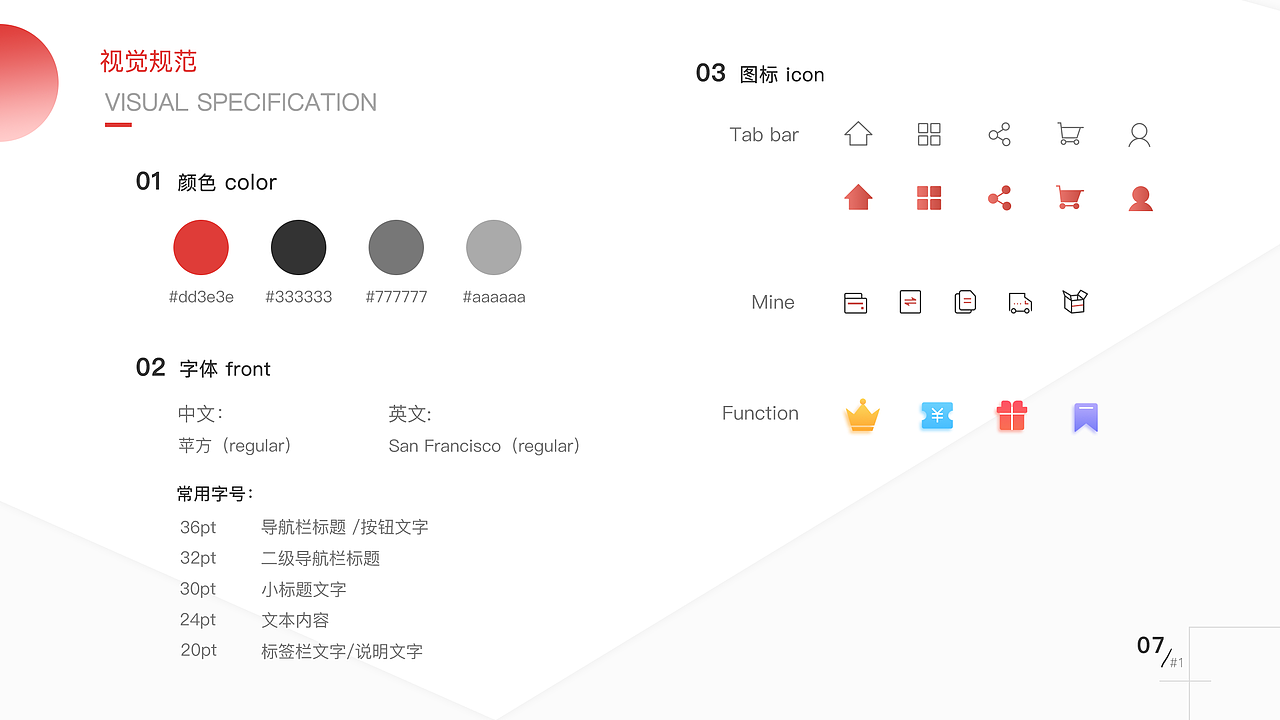Click the 30pt size value
The image size is (1280, 720).
(198, 589)
